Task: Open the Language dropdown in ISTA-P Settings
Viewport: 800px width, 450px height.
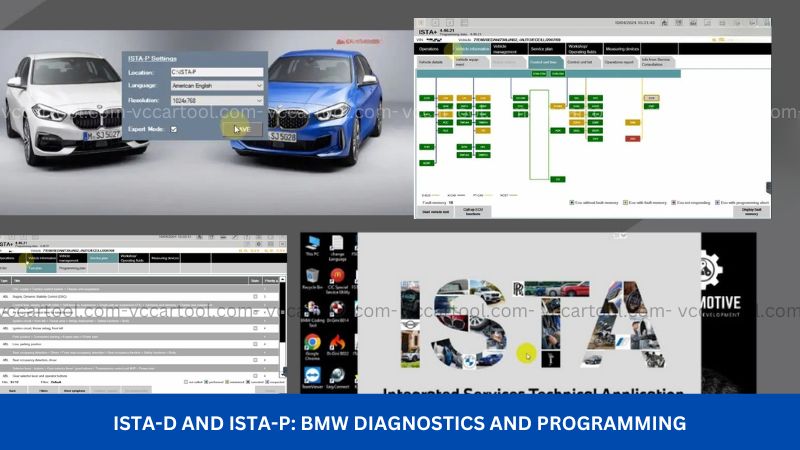Action: (x=217, y=86)
